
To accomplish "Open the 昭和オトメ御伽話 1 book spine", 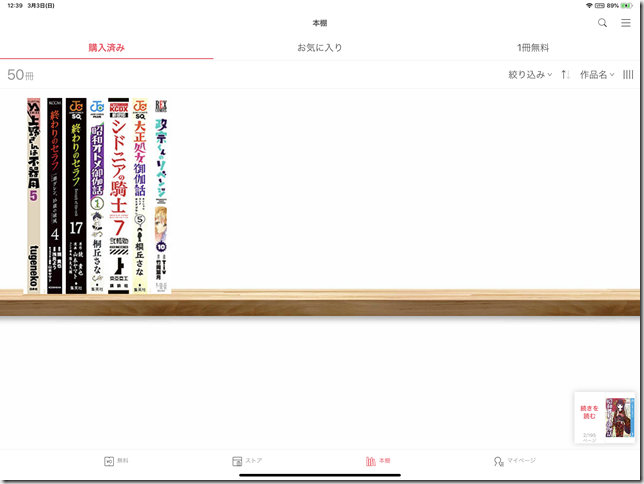I will tap(97, 196).
